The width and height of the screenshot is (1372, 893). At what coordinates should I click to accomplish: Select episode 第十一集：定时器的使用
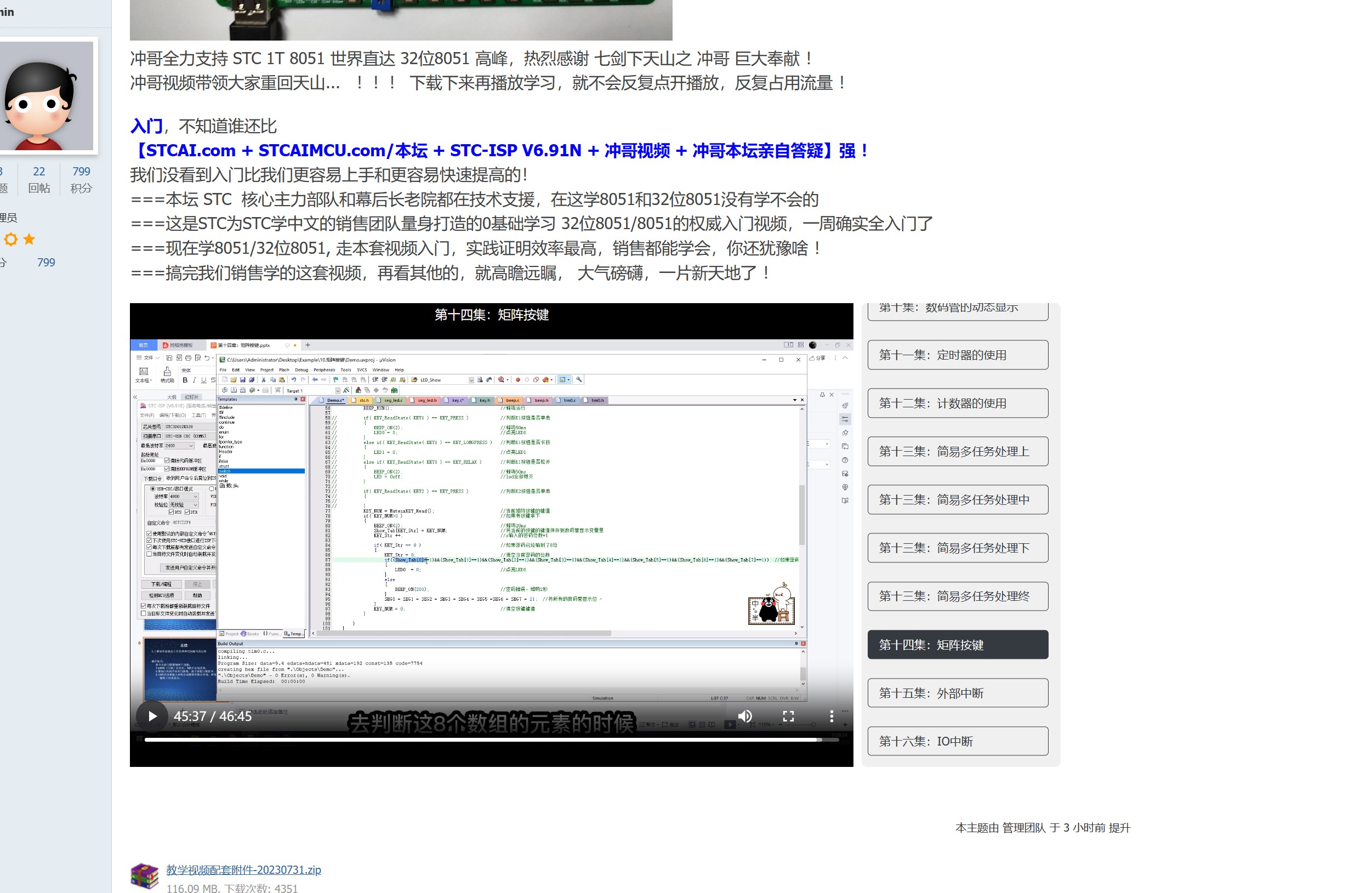click(x=958, y=355)
